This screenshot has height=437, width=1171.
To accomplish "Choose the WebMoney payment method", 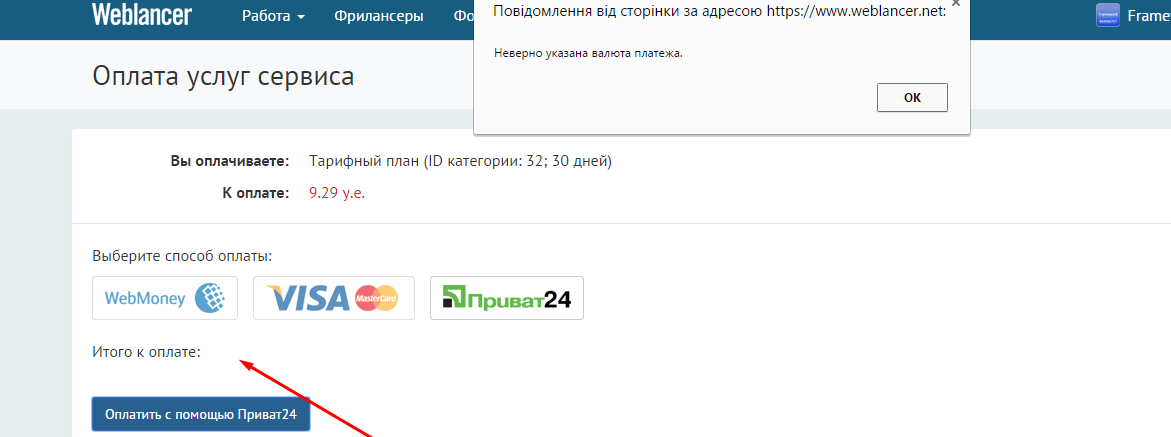I will pos(165,298).
